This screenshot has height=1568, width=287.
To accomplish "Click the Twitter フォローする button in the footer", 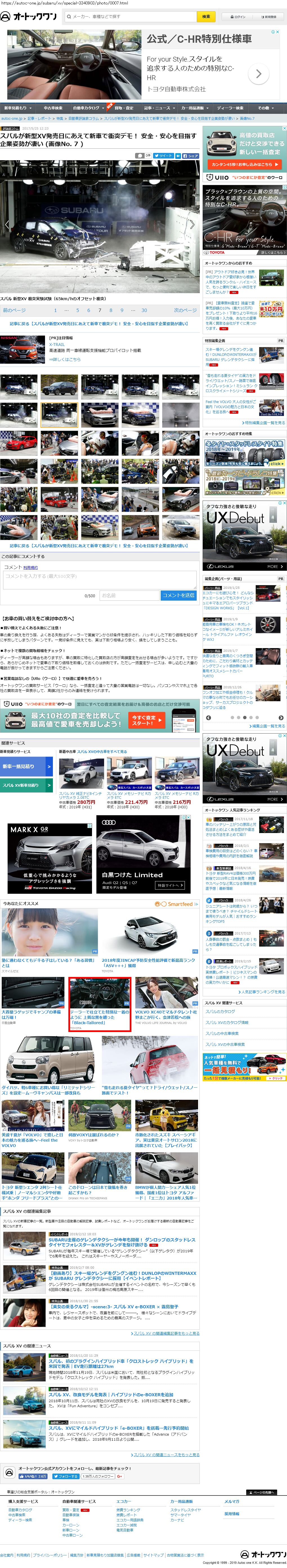I will (x=66, y=1476).
